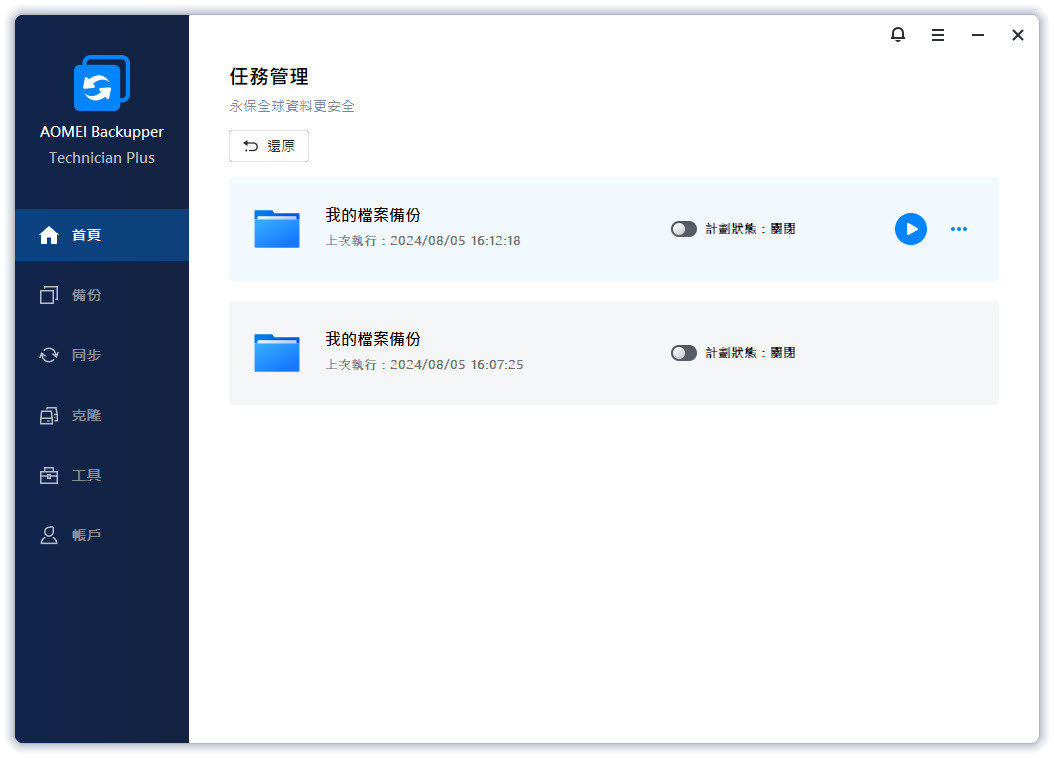Click the 還原 restore button

(x=269, y=146)
